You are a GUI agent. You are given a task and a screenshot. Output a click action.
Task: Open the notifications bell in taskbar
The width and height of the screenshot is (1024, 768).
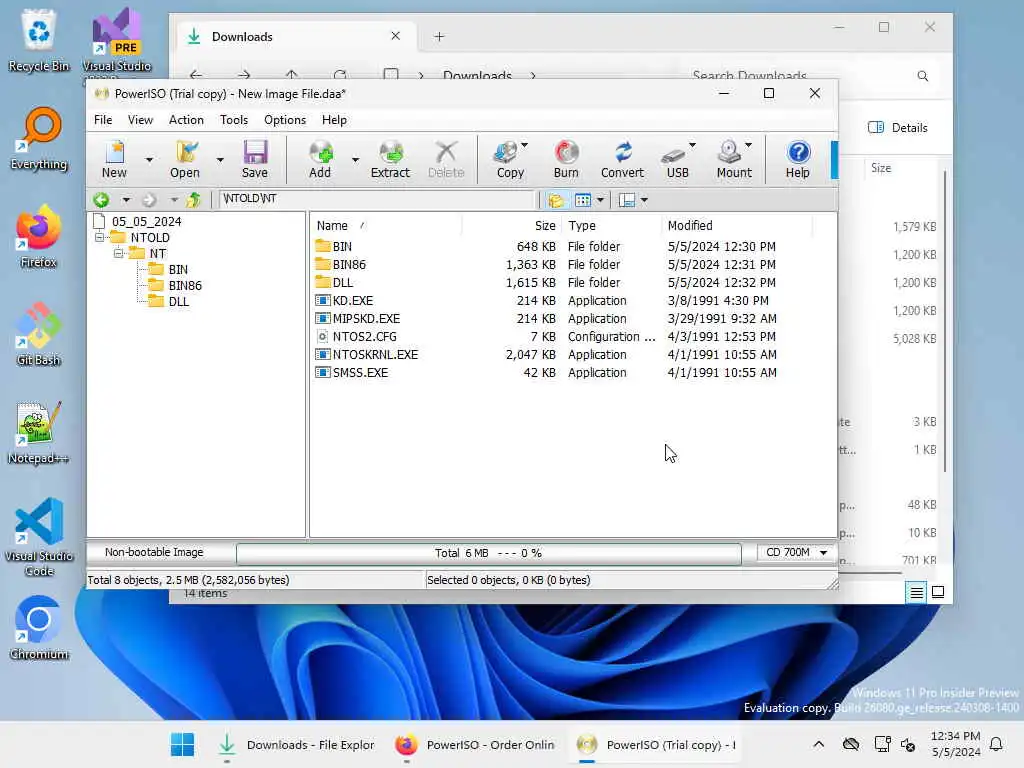(996, 744)
